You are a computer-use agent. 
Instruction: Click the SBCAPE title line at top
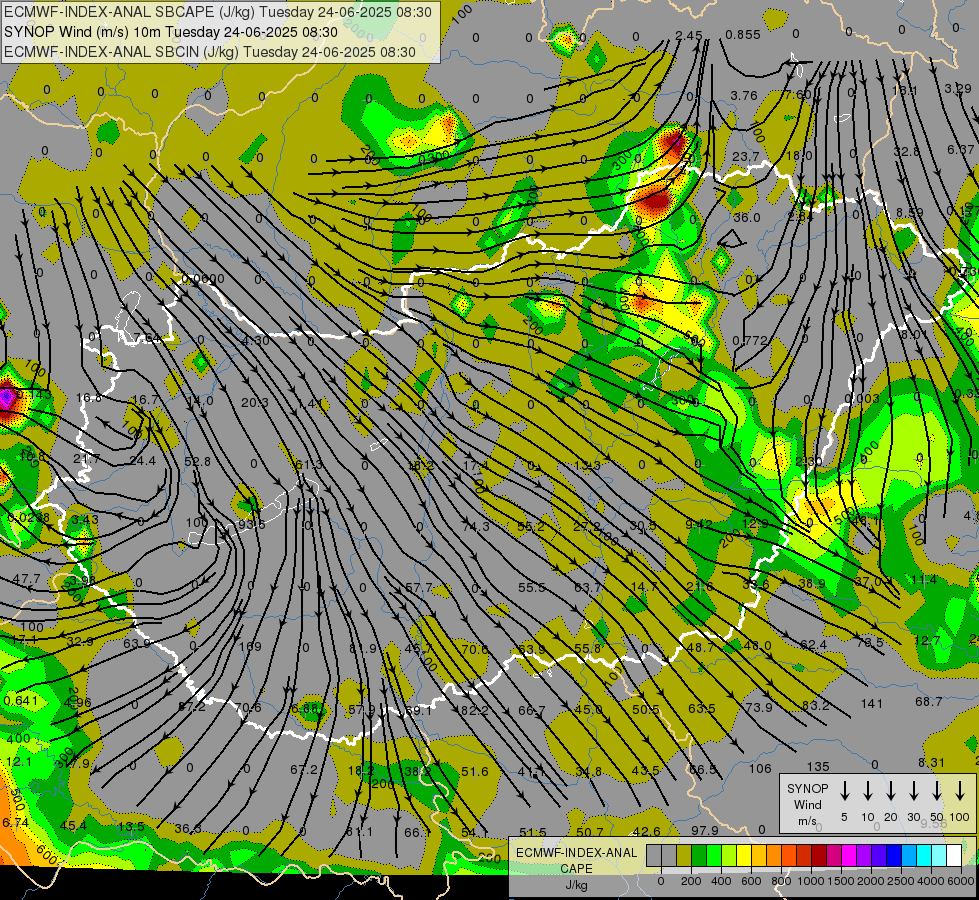pyautogui.click(x=218, y=12)
